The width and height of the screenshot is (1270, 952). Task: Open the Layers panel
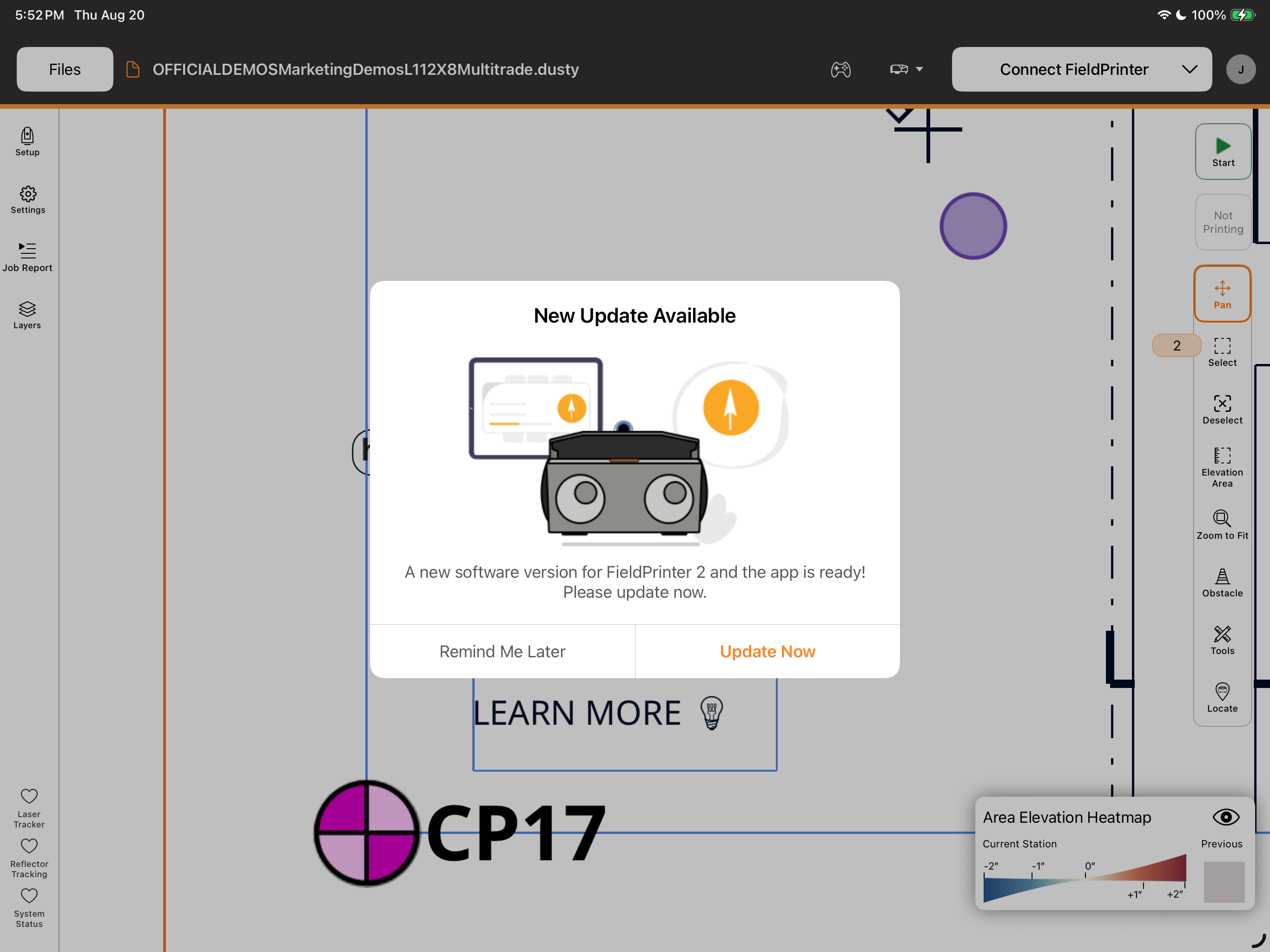point(27,315)
